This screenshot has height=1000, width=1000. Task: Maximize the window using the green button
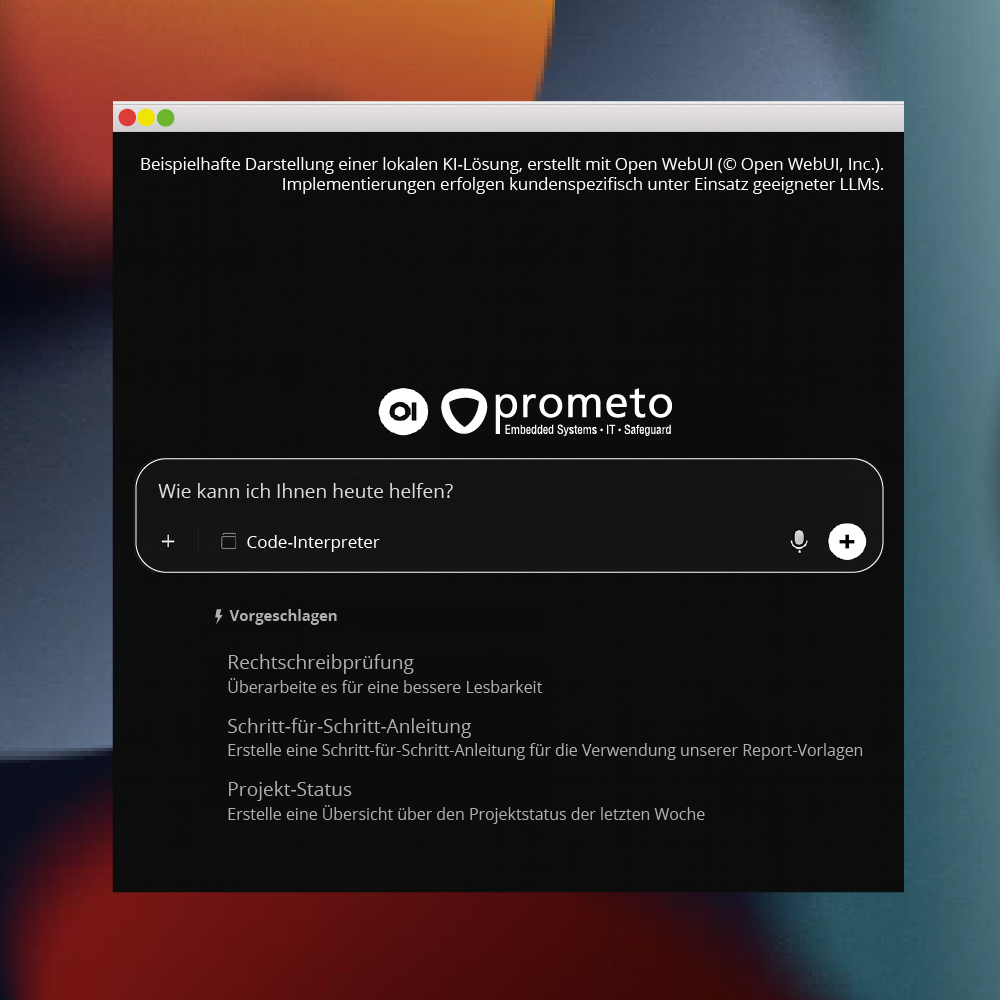click(x=166, y=118)
